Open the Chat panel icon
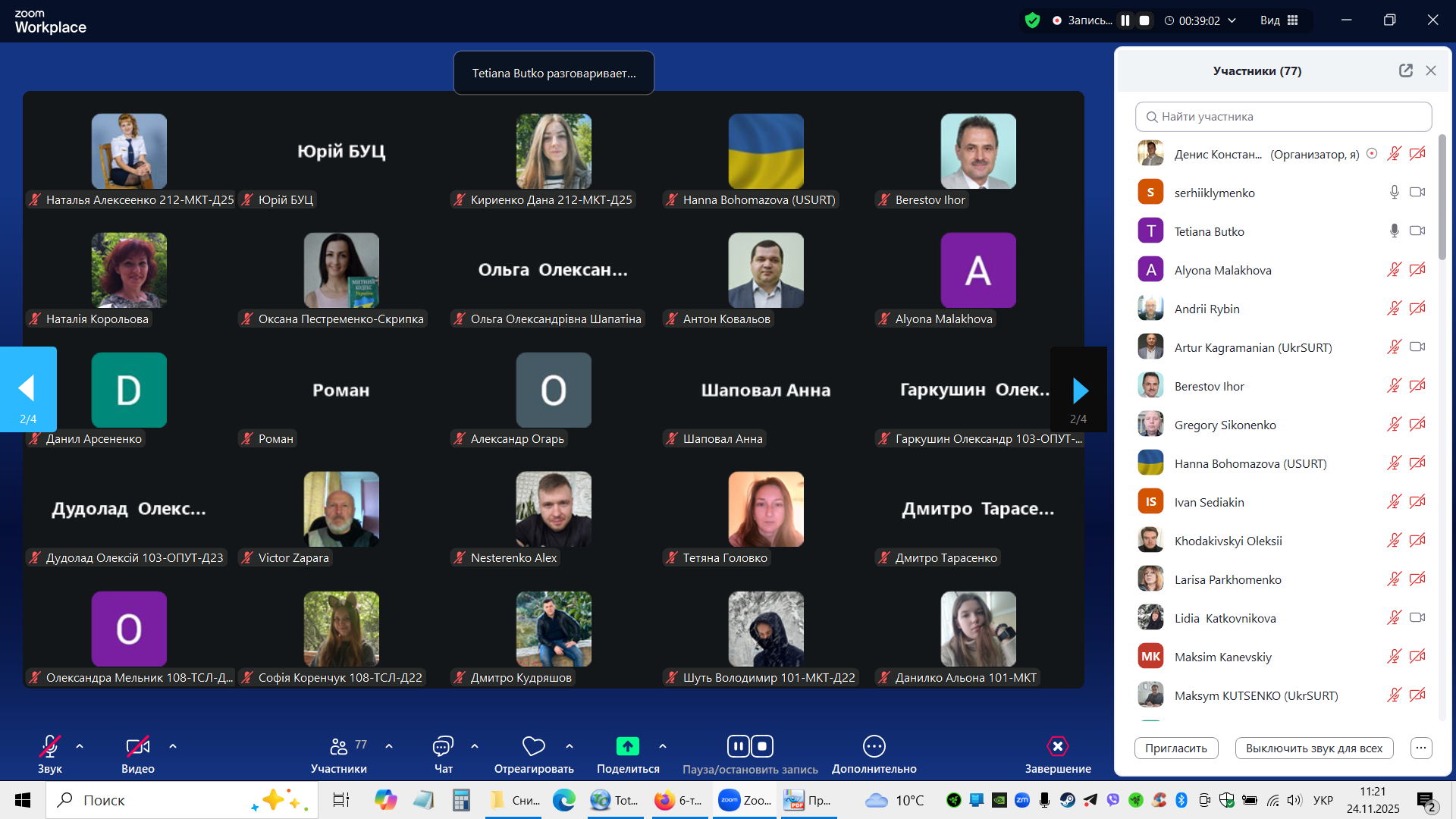This screenshot has height=819, width=1456. coord(443,747)
